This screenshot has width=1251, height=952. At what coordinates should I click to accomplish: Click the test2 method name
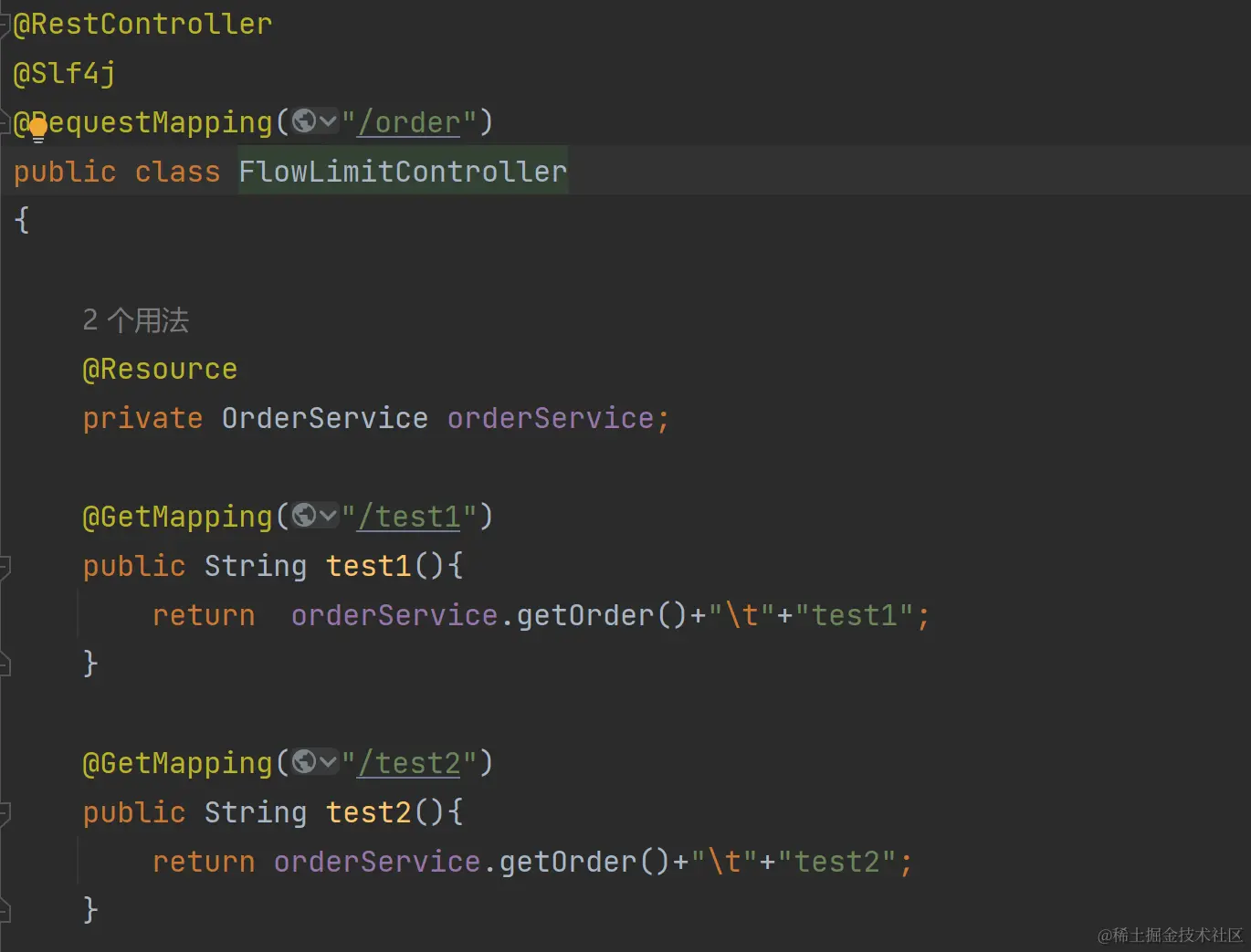pos(369,812)
